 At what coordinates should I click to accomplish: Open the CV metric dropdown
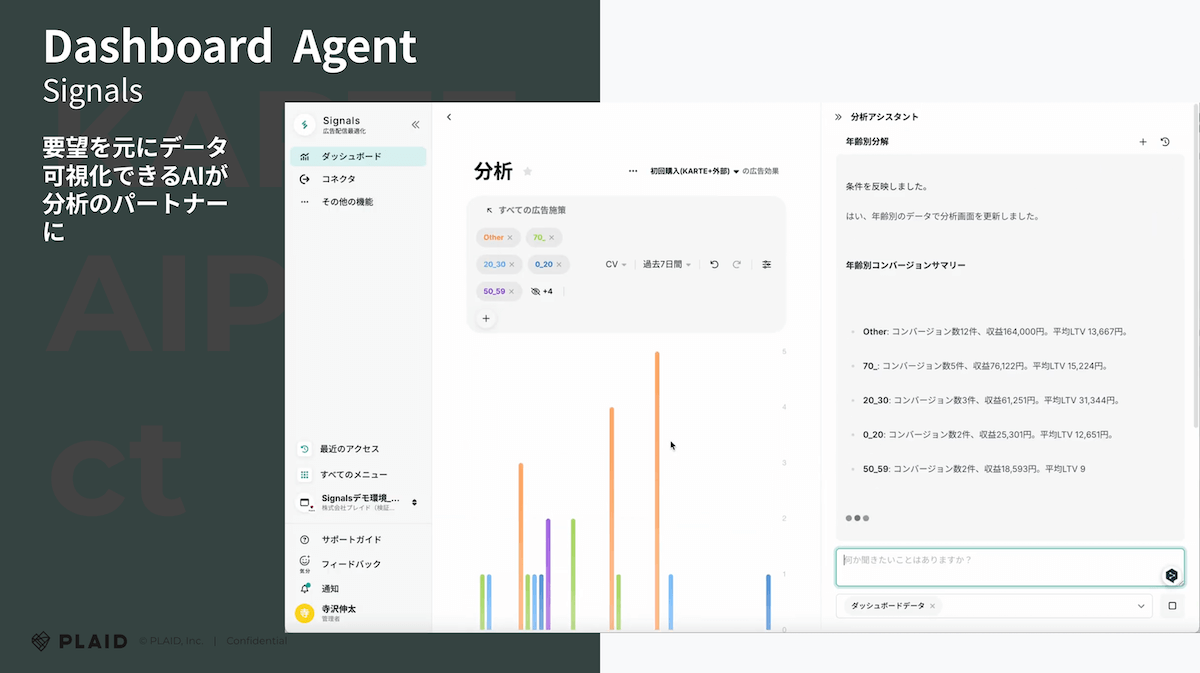coord(618,264)
